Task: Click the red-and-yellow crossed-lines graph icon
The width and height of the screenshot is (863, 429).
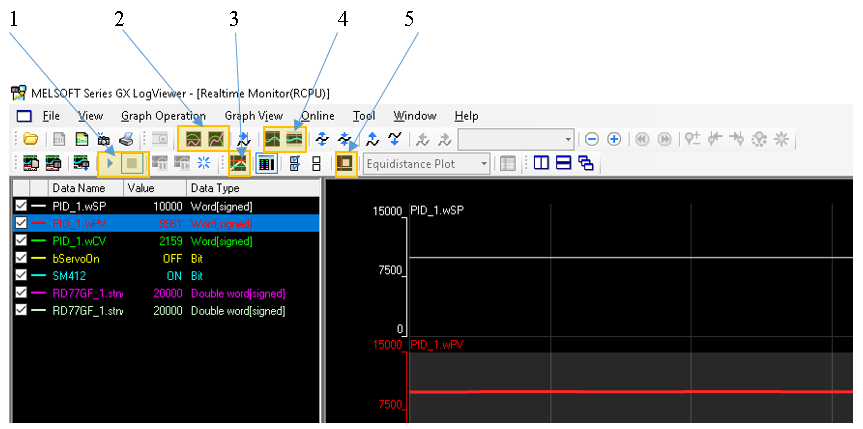Action: point(238,163)
